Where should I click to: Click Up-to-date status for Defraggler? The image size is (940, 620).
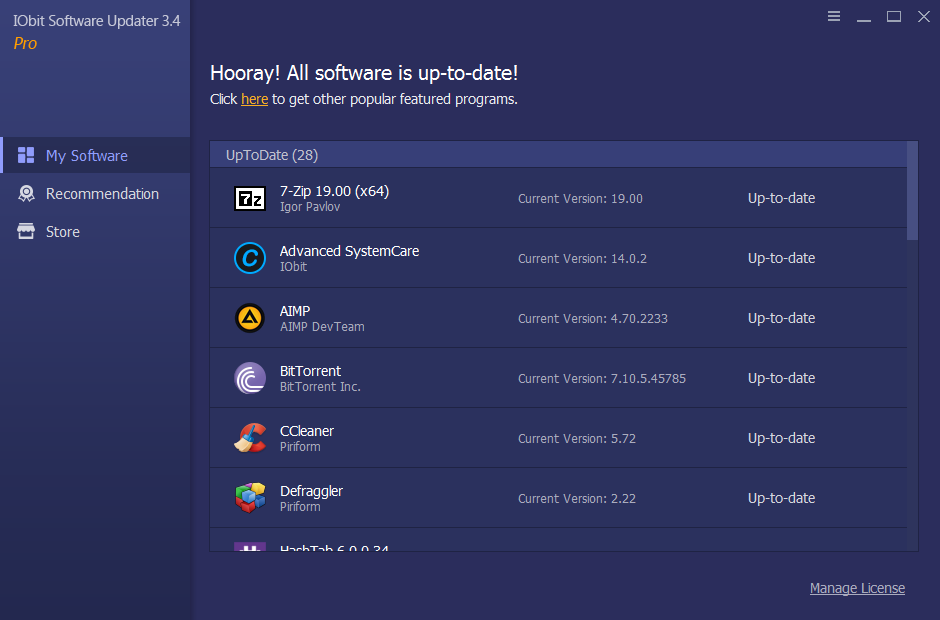(781, 498)
